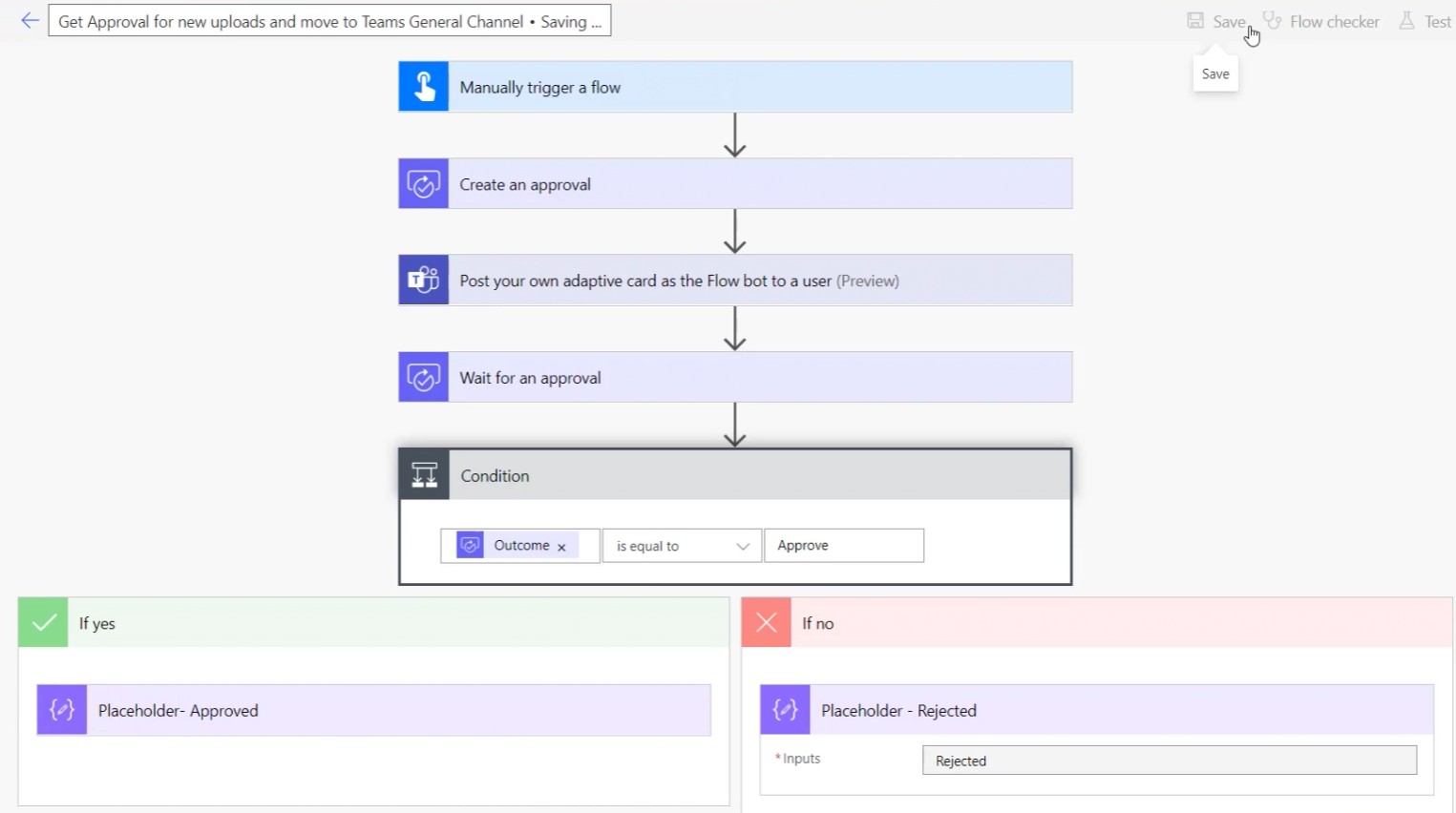Open the 'is equal to' operator dropdown
Screen dimensions: 1456x813
[x=683, y=546]
